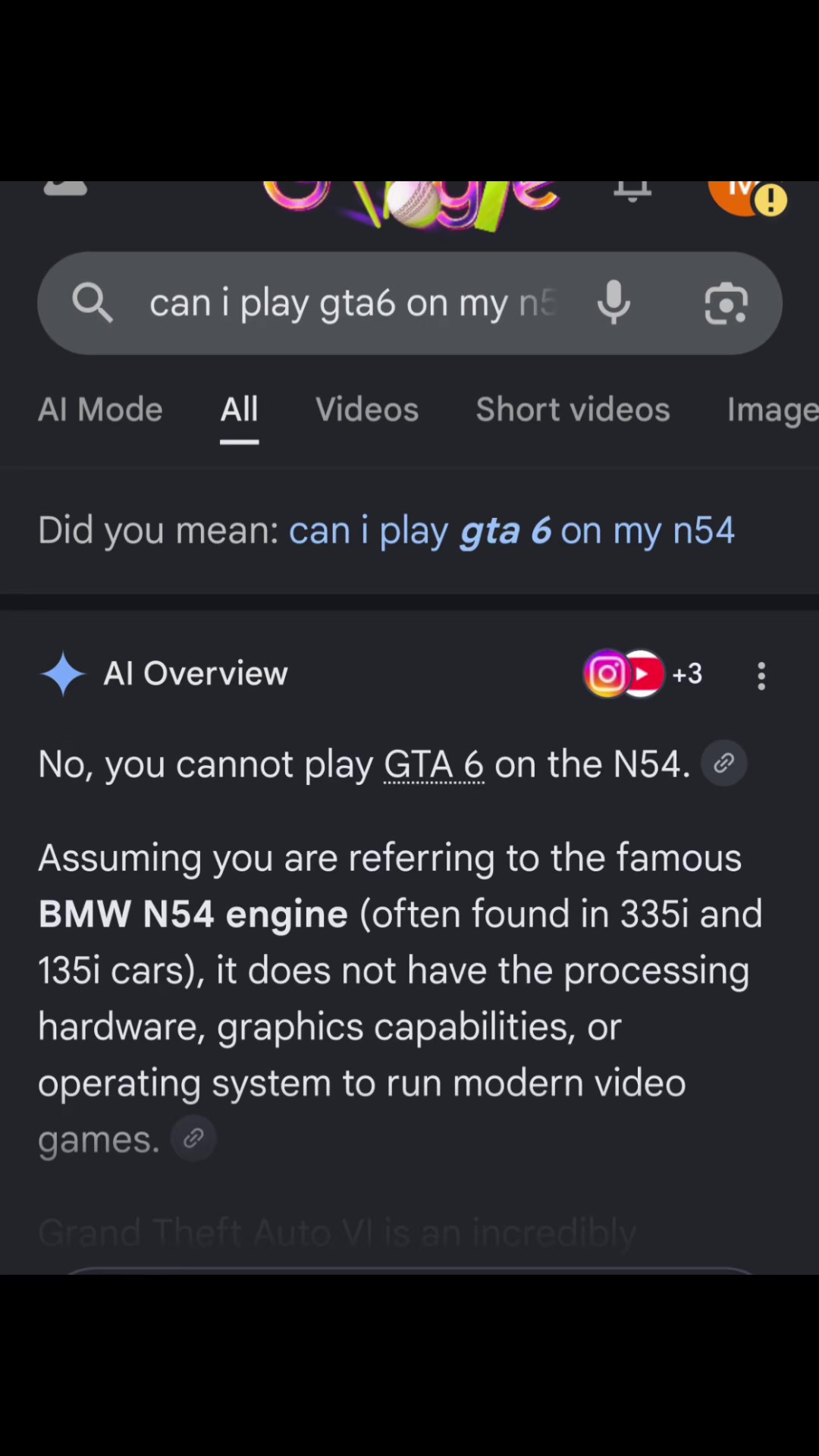
Task: Focus the search query text field
Action: (x=353, y=303)
